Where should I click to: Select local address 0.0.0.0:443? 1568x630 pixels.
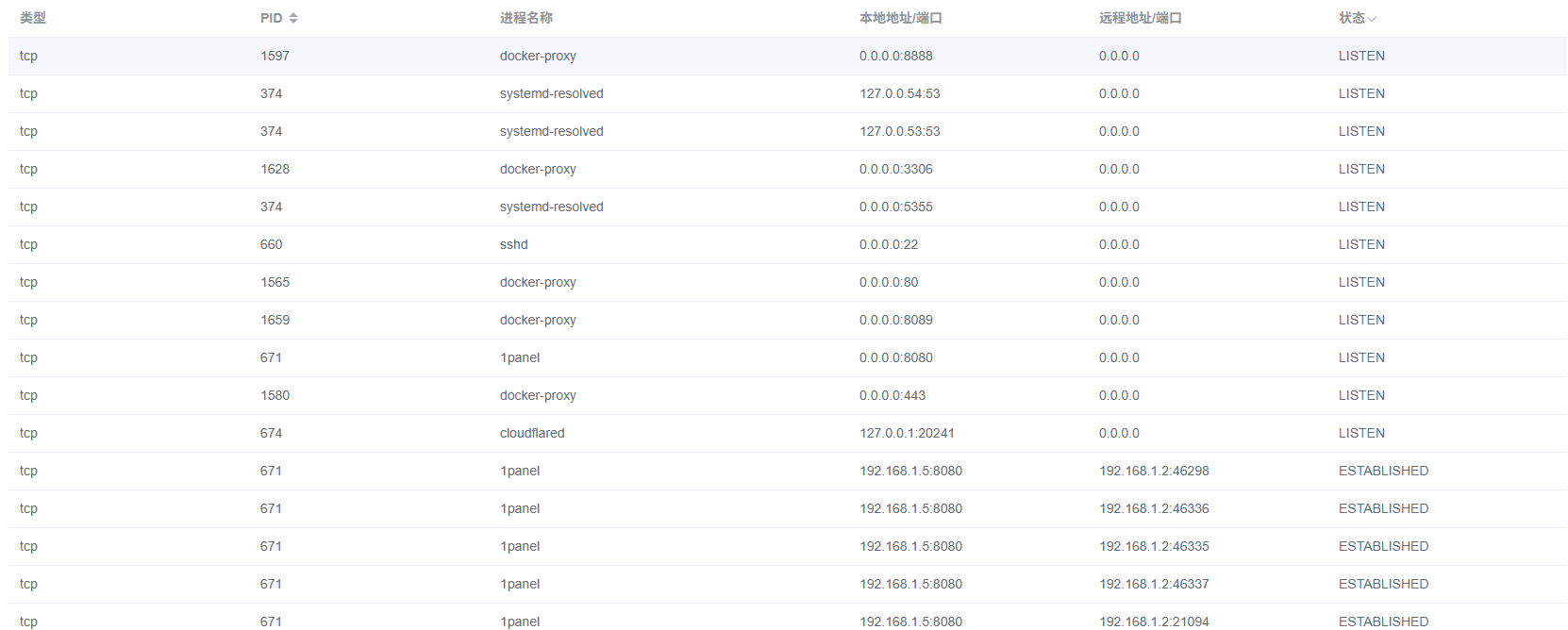[892, 395]
